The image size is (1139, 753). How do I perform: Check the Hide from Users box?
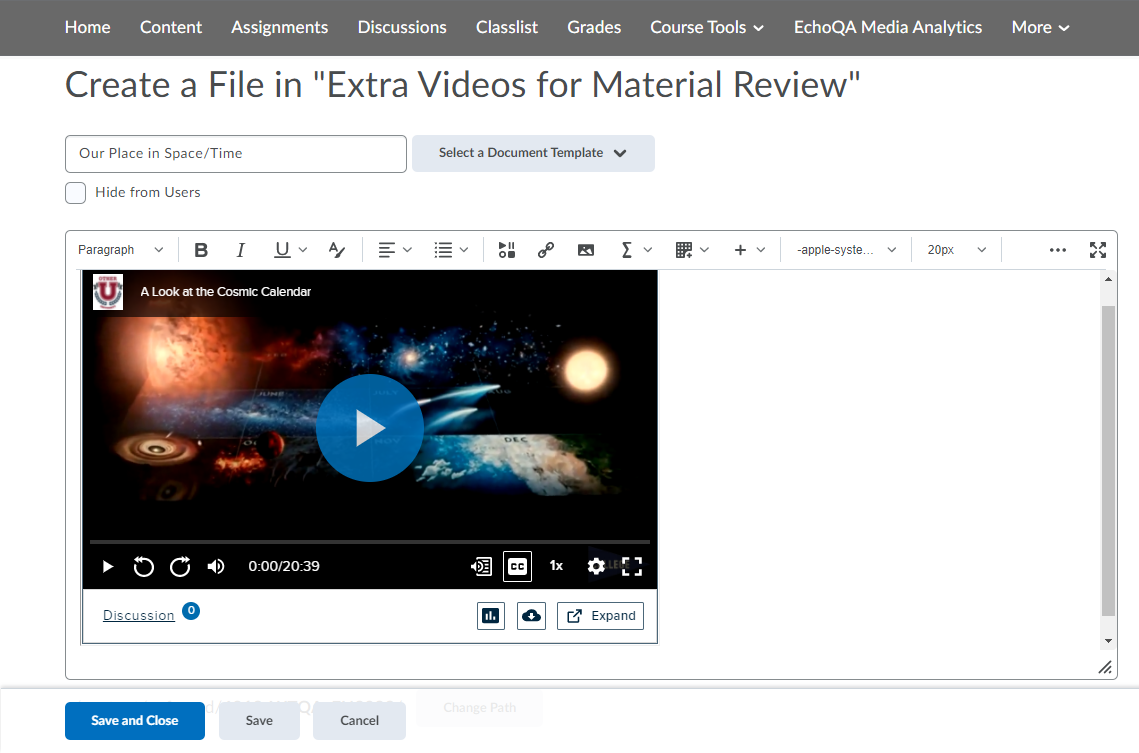(x=76, y=193)
